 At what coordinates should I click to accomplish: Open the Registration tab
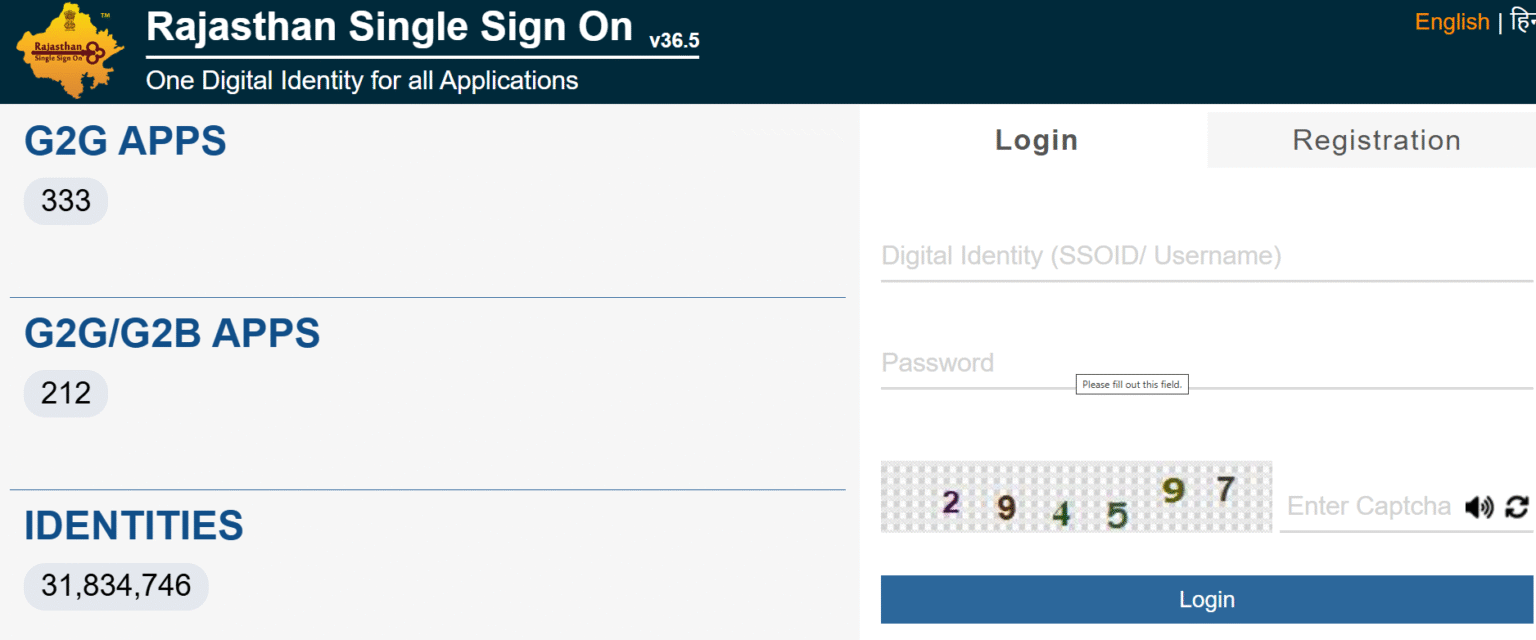1376,140
